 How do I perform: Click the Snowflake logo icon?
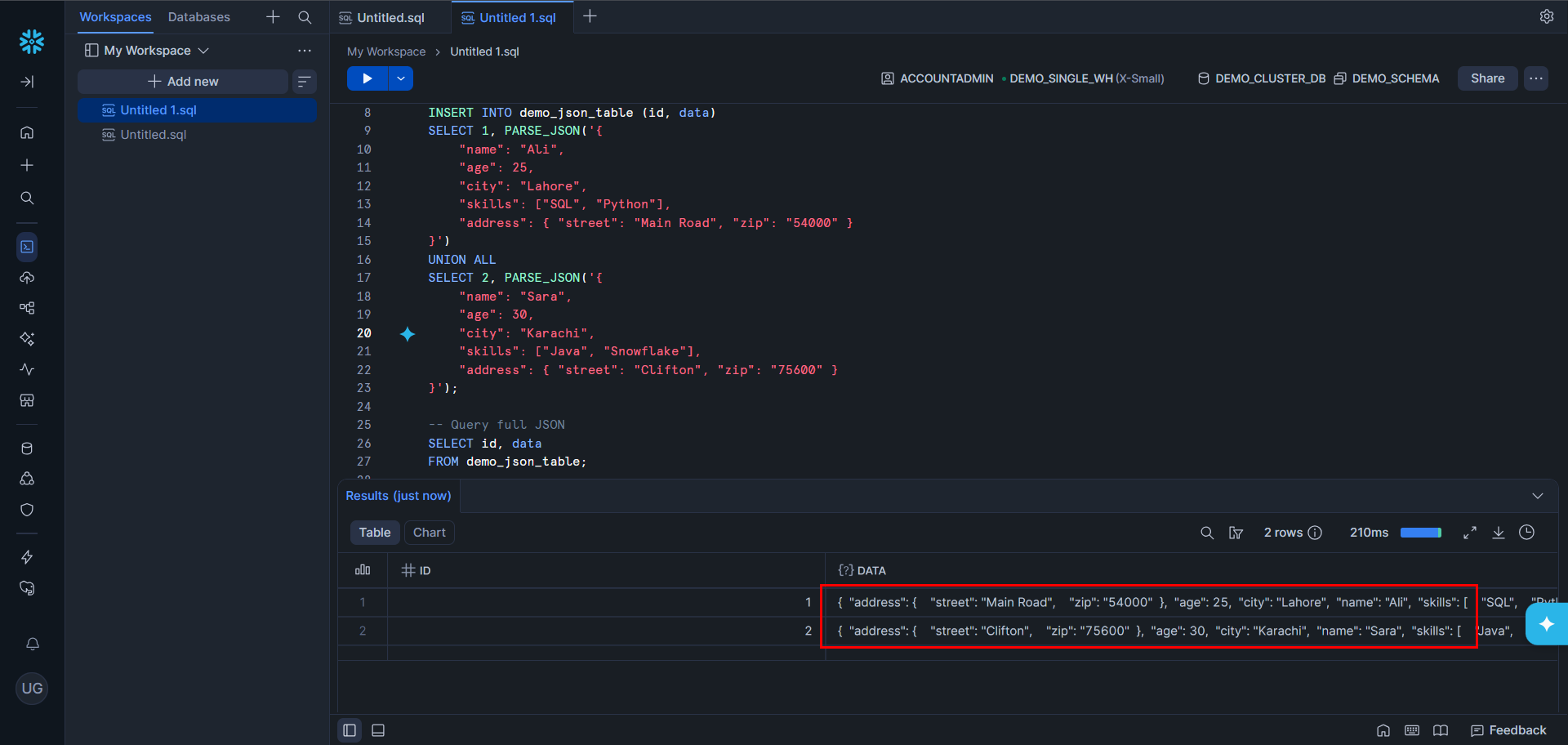pyautogui.click(x=32, y=42)
